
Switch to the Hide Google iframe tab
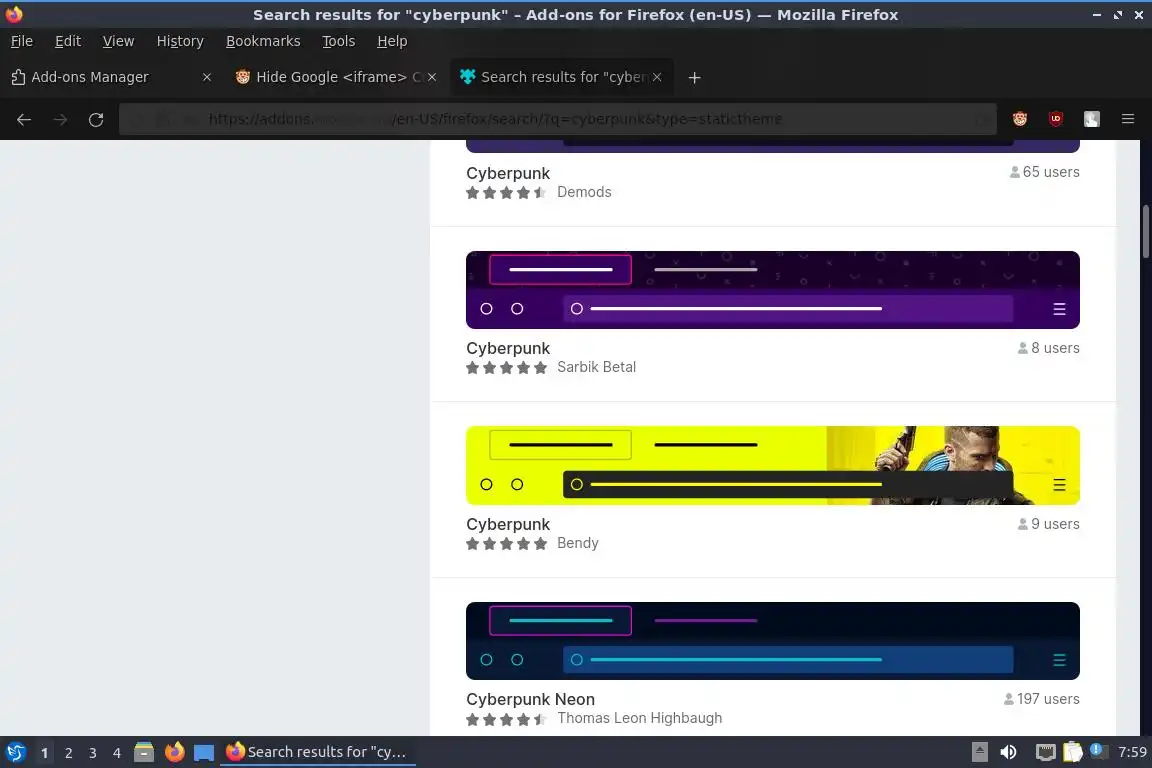point(336,77)
